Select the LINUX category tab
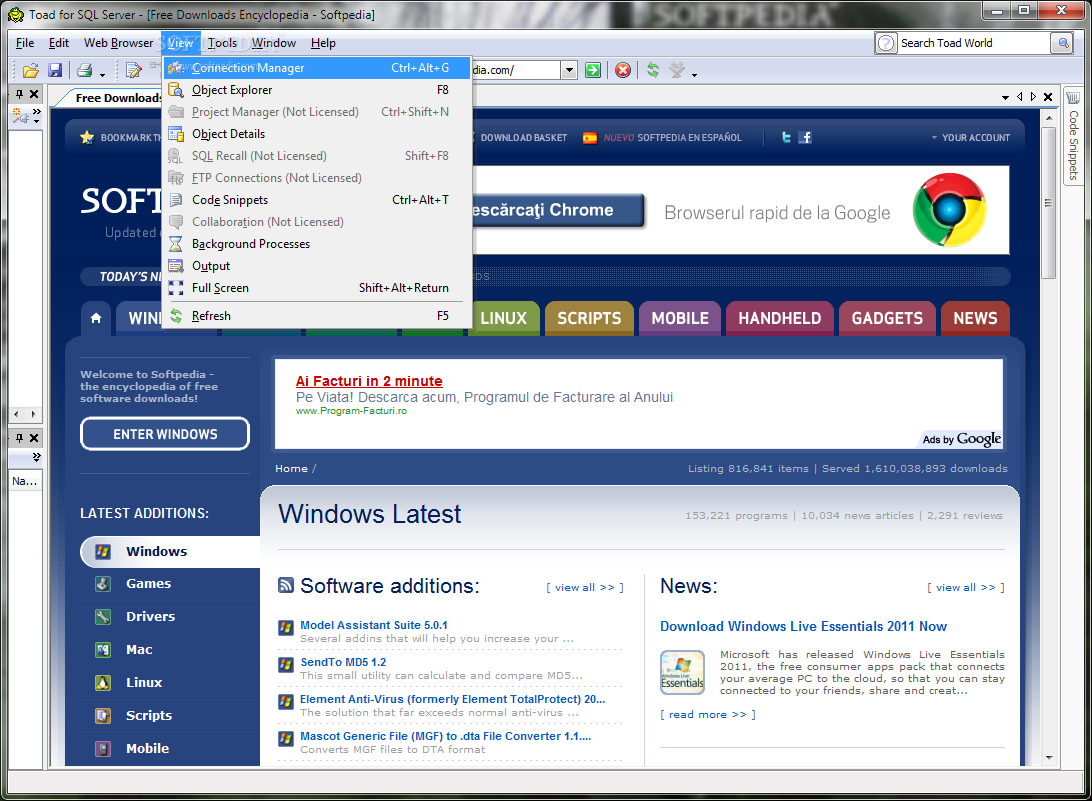 point(504,318)
